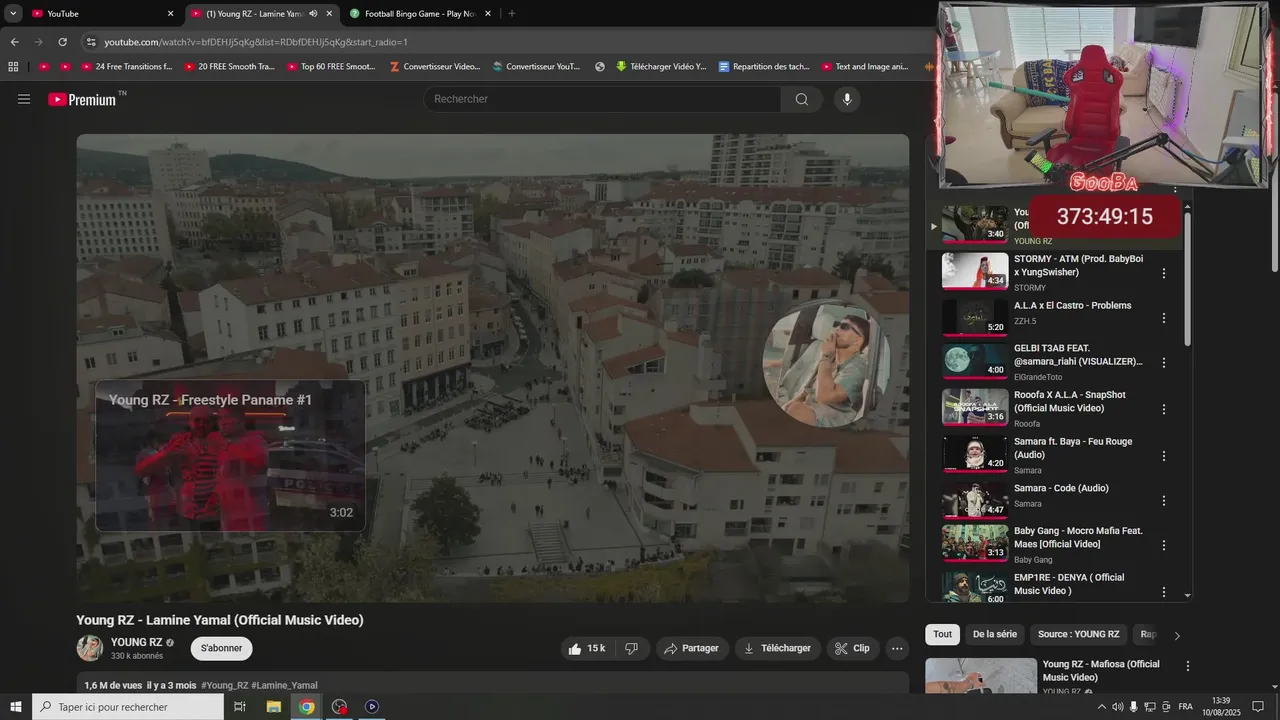Screen dimensions: 1280x720
Task: Click 'Samara - Code (Audio)' title
Action: tap(1061, 488)
